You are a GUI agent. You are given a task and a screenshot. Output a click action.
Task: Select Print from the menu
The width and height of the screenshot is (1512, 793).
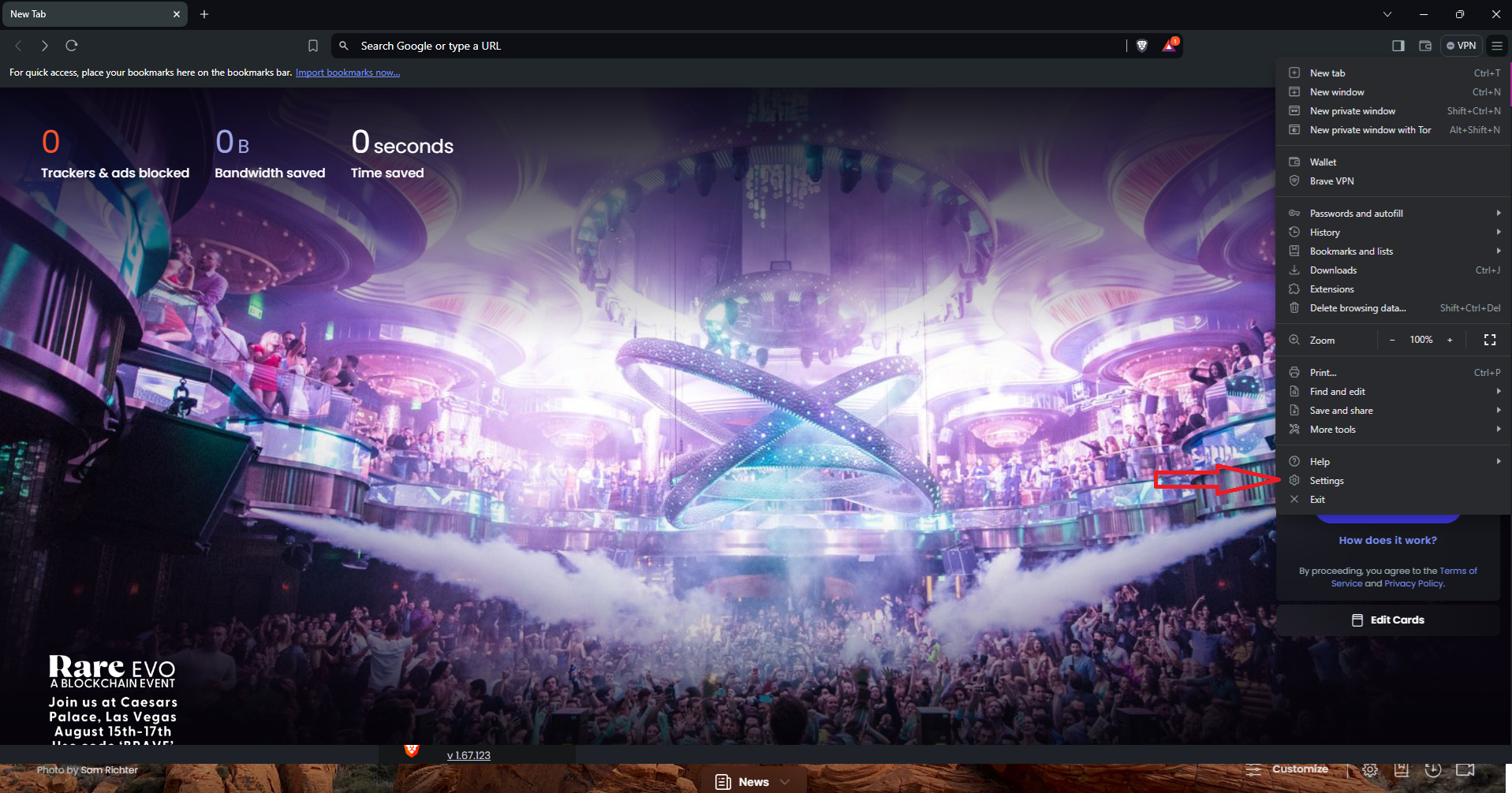coord(1394,373)
